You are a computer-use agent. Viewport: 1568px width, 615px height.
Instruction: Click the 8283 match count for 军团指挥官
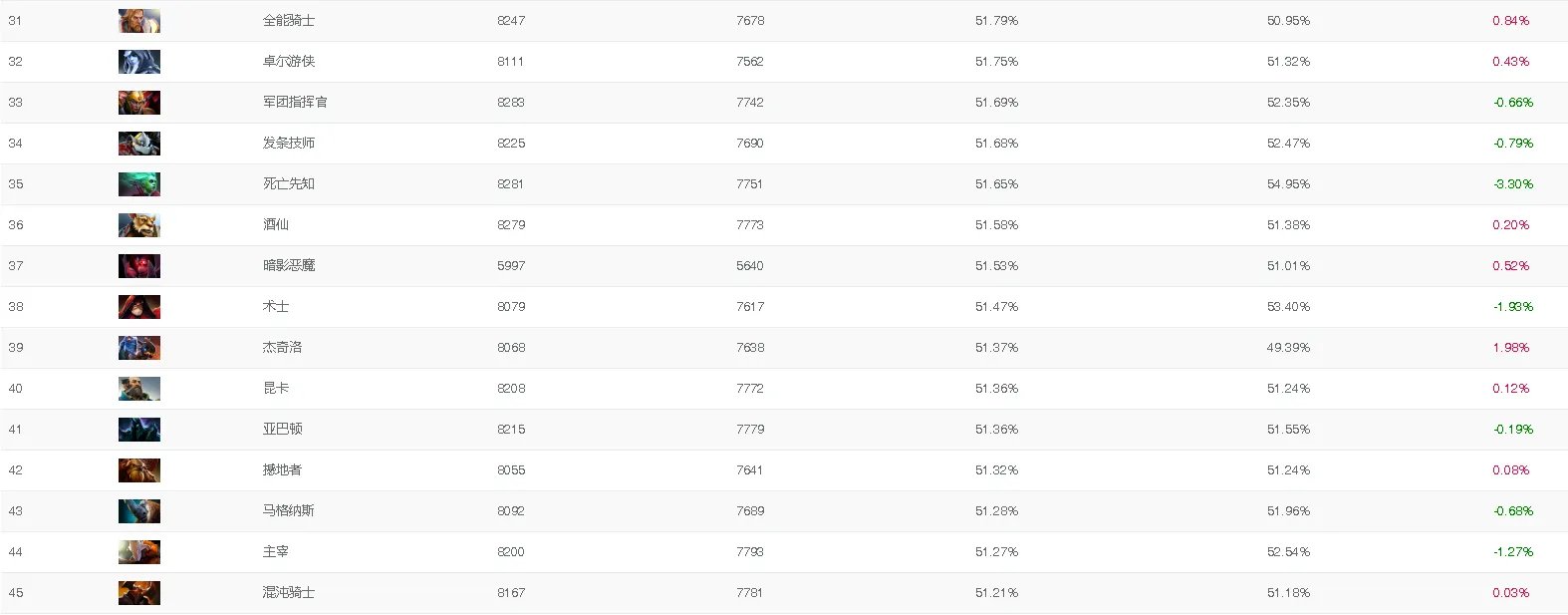click(511, 102)
